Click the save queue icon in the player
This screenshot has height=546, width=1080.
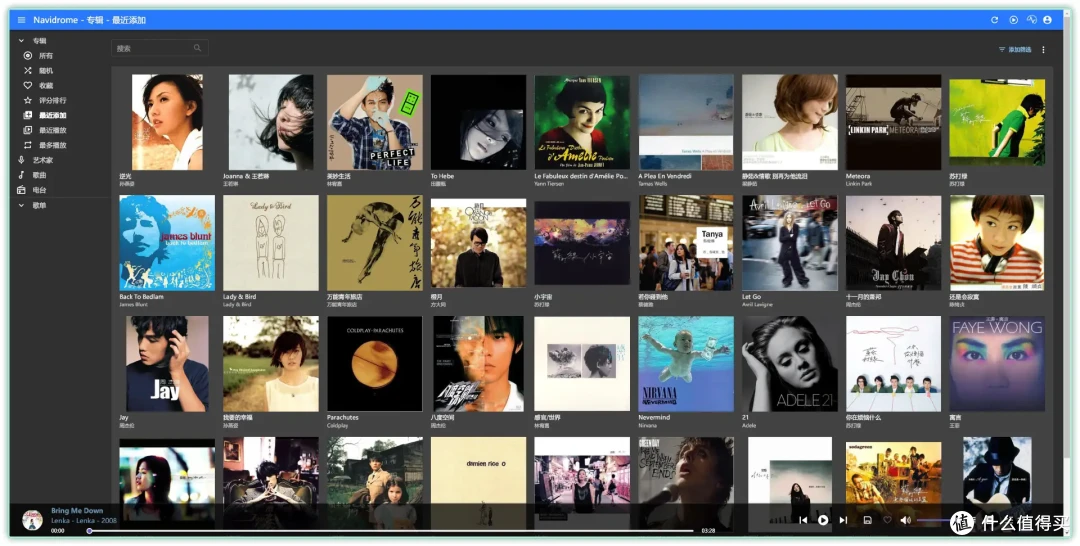(868, 521)
